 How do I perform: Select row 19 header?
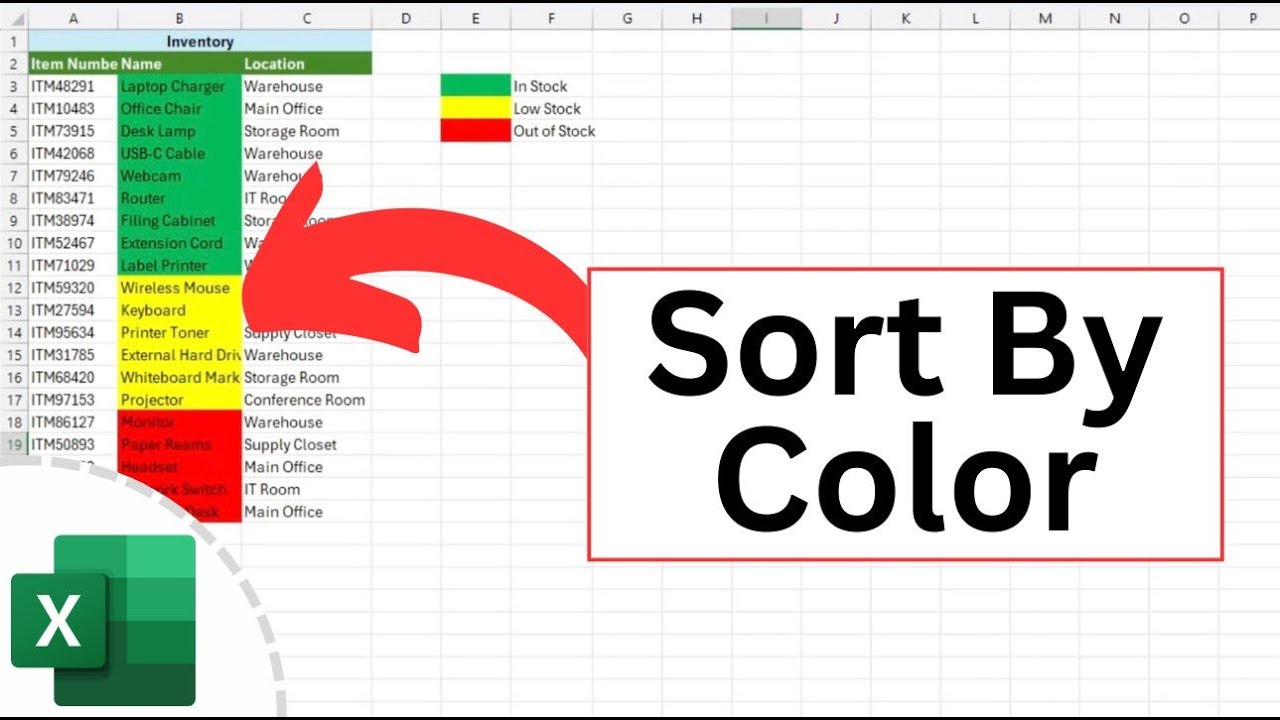(14, 444)
